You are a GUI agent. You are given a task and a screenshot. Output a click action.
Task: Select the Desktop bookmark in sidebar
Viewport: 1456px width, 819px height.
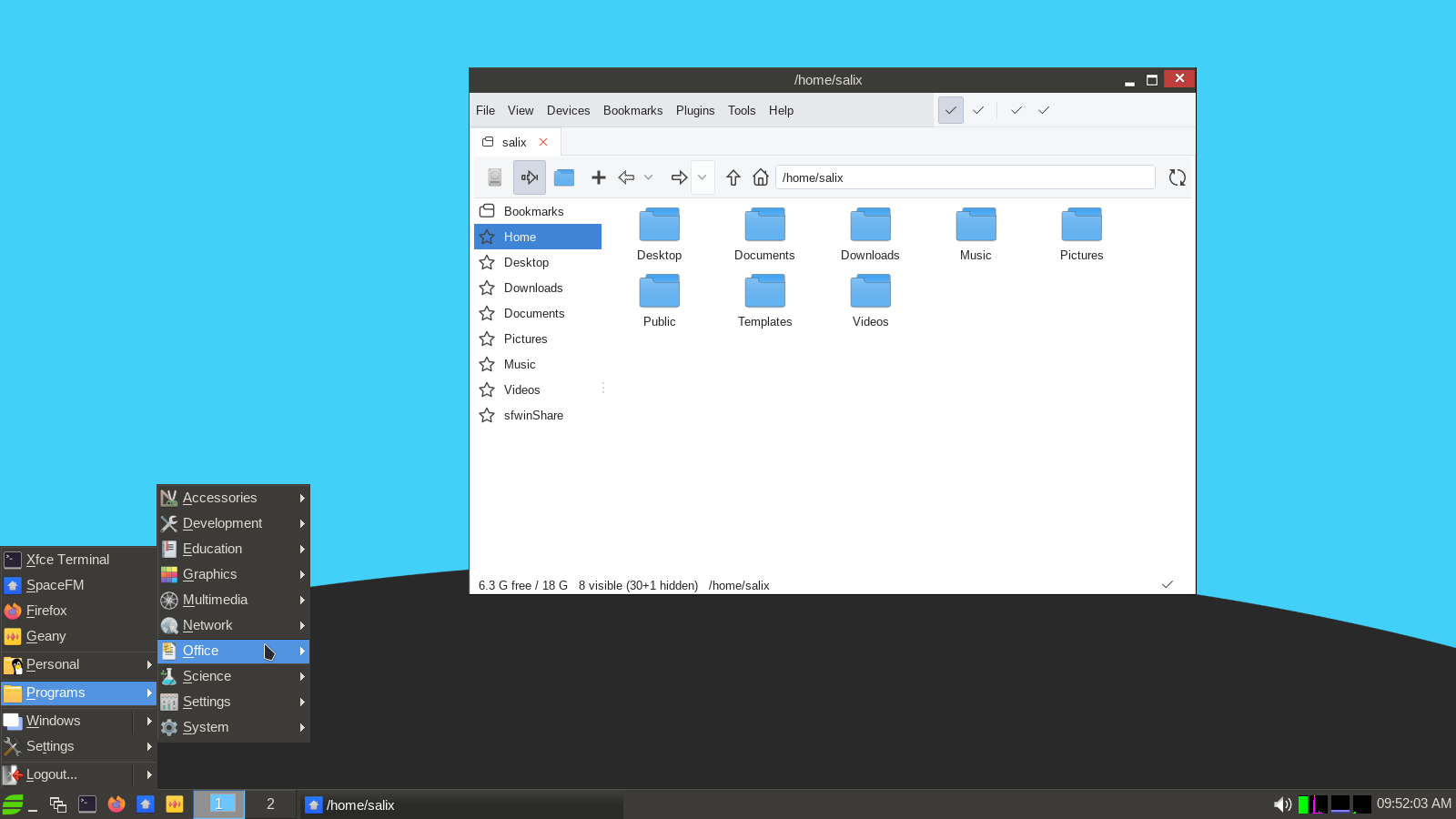pos(538,262)
